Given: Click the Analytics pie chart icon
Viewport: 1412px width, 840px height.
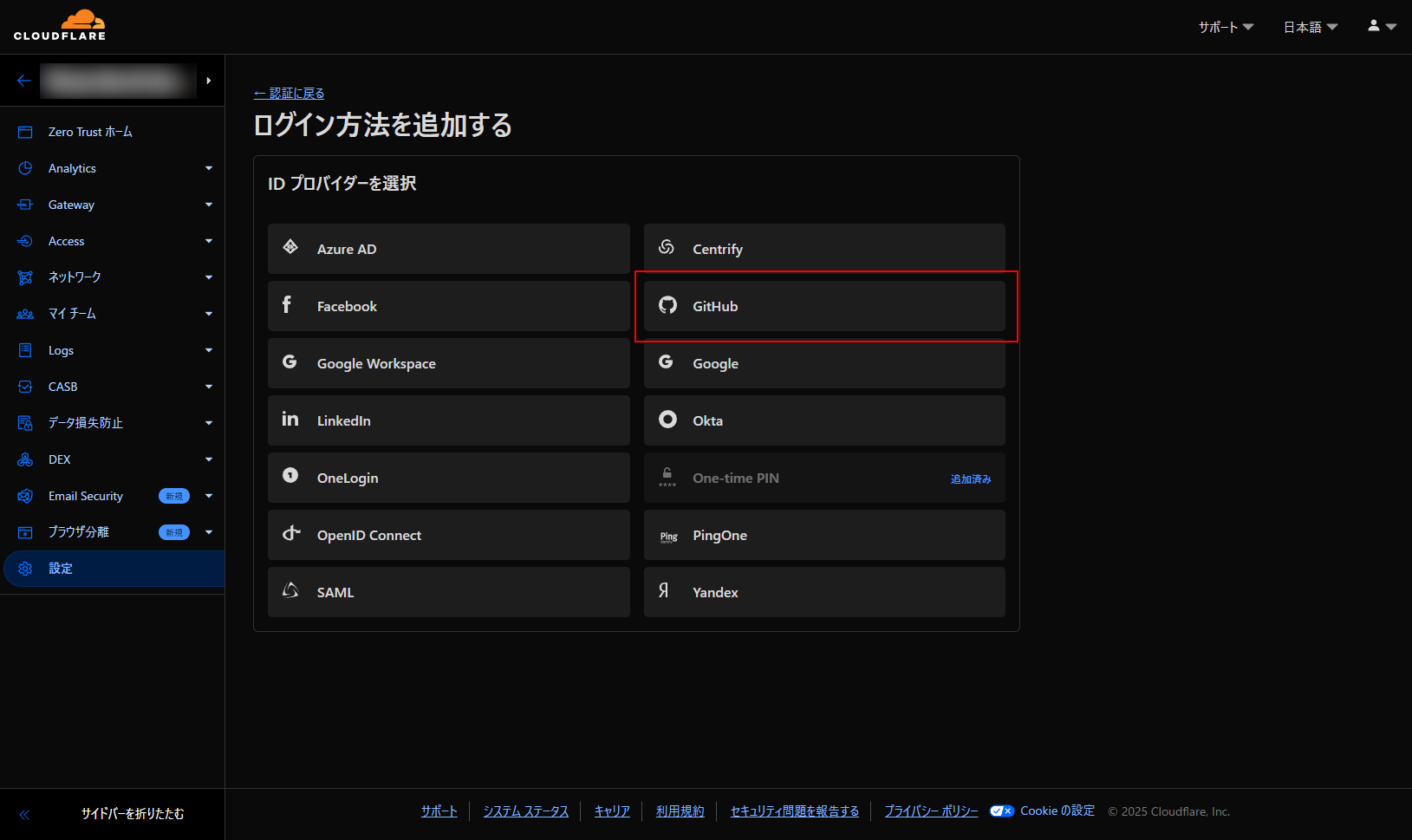Looking at the screenshot, I should (25, 168).
